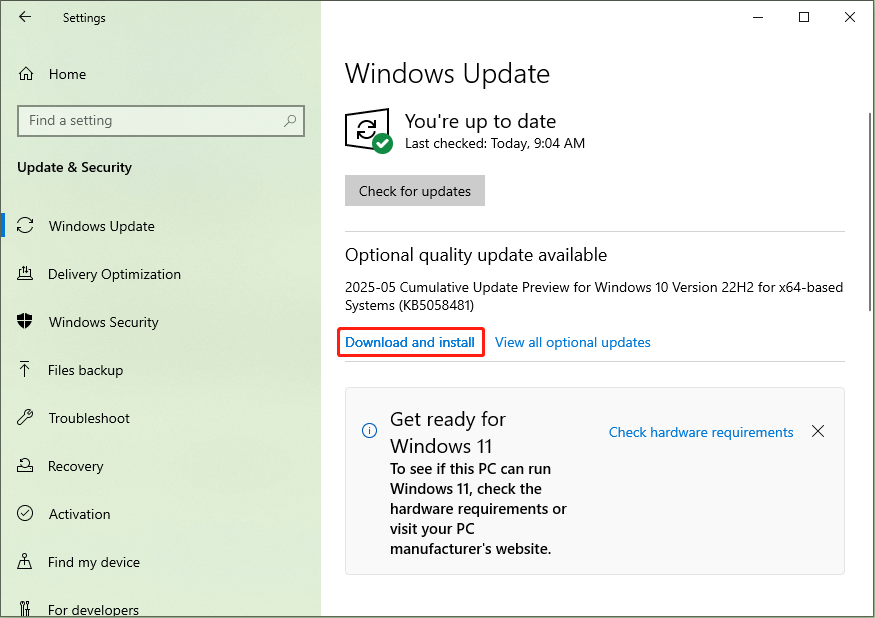
Task: Click Check hardware requirements link
Action: [x=700, y=432]
